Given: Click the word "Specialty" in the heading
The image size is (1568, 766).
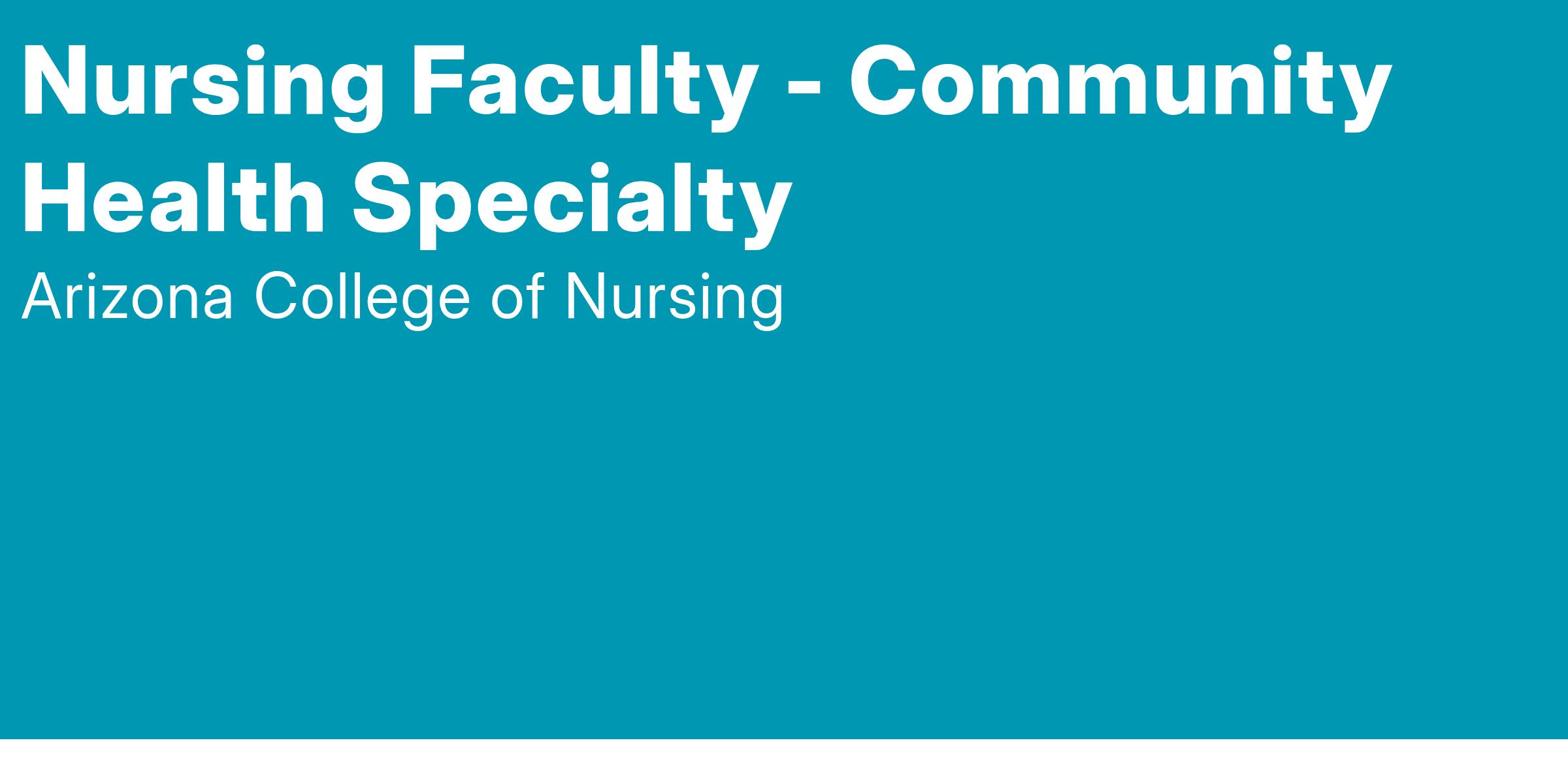Looking at the screenshot, I should coord(572,199).
